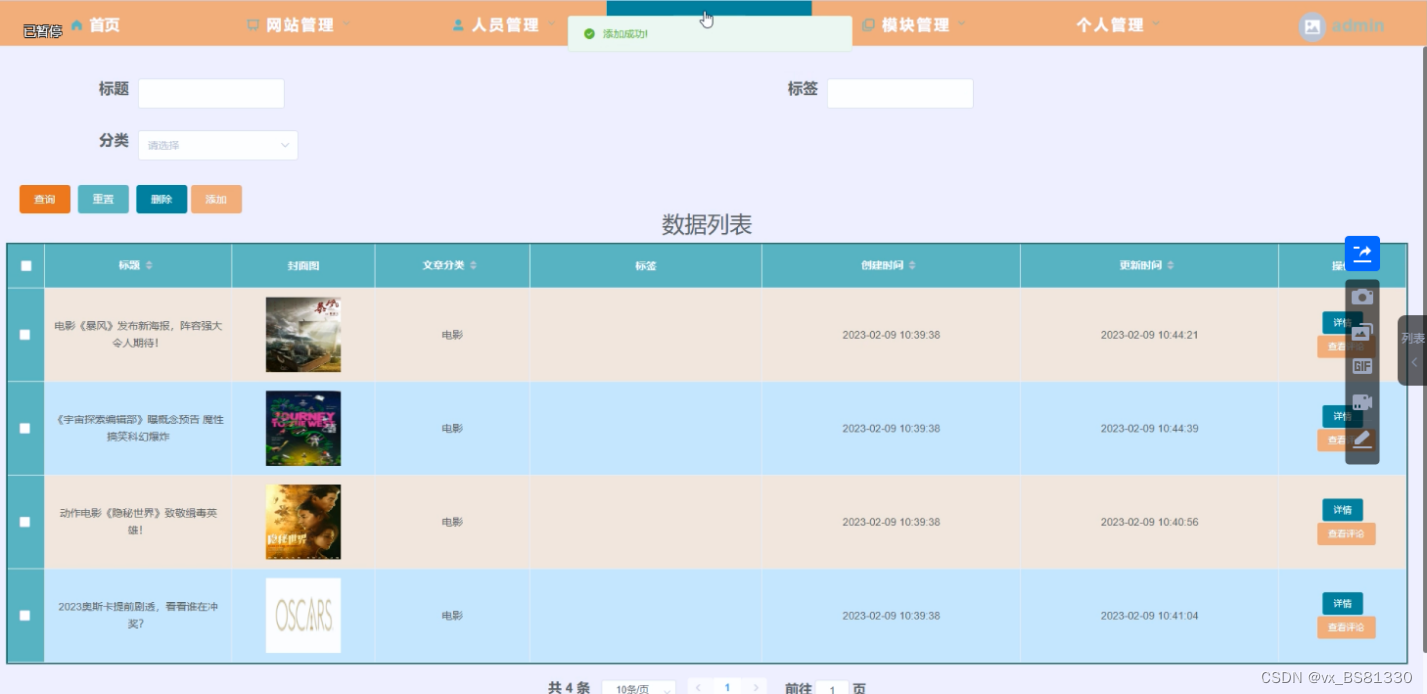Toggle the select-all checkbox in table header
Viewport: 1427px width, 694px height.
click(26, 266)
